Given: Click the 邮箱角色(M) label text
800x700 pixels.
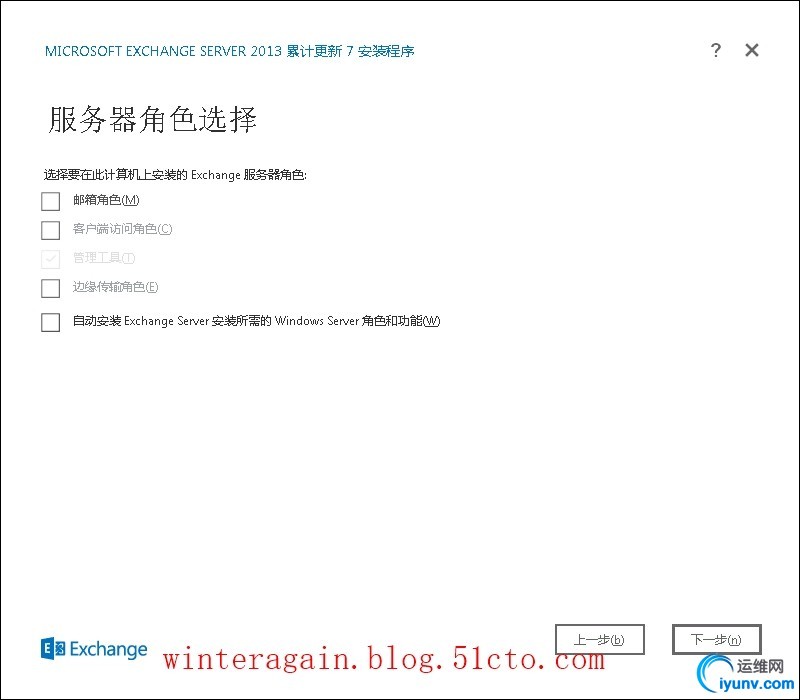Looking at the screenshot, I should [x=106, y=199].
